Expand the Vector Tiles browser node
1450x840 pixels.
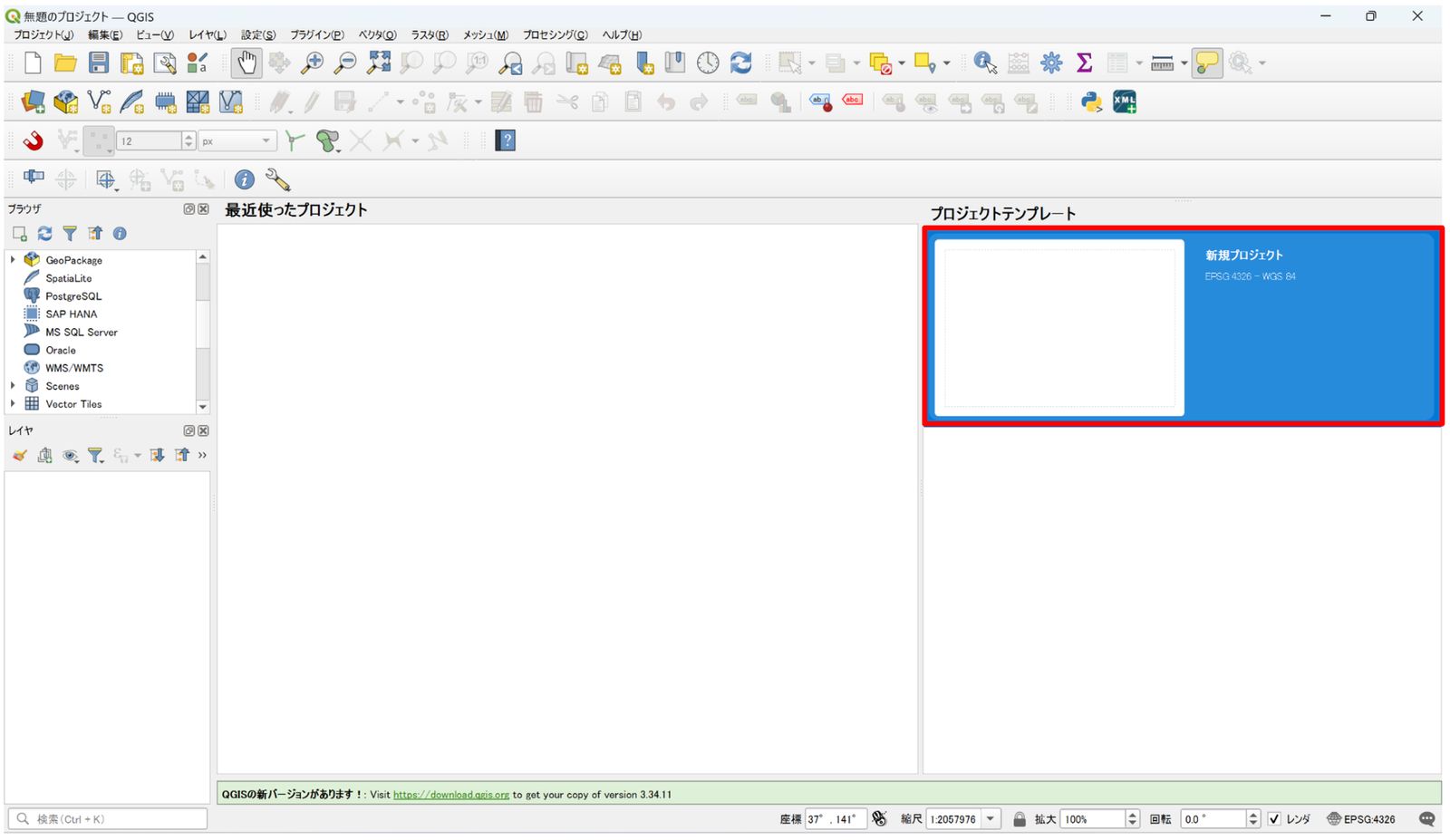tap(13, 404)
